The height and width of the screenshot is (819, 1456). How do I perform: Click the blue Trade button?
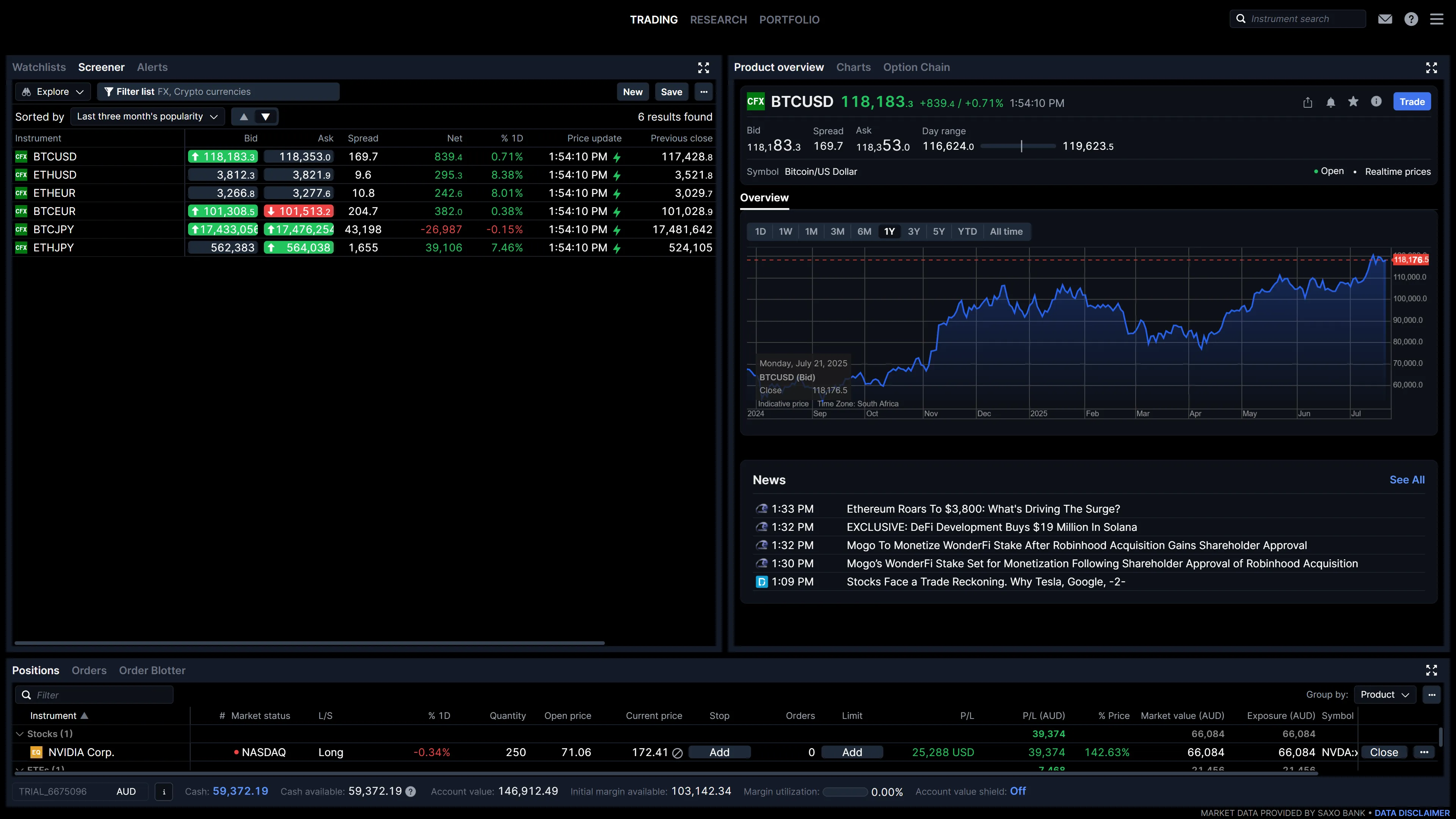point(1412,102)
